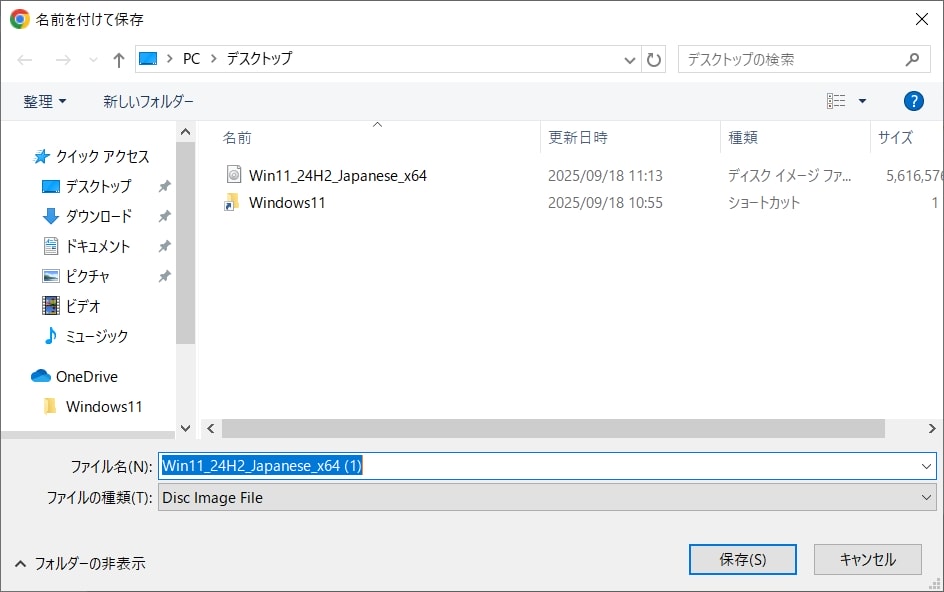Open the ファイルの種類 Disc Image File dropdown
This screenshot has height=592, width=944.
click(547, 497)
